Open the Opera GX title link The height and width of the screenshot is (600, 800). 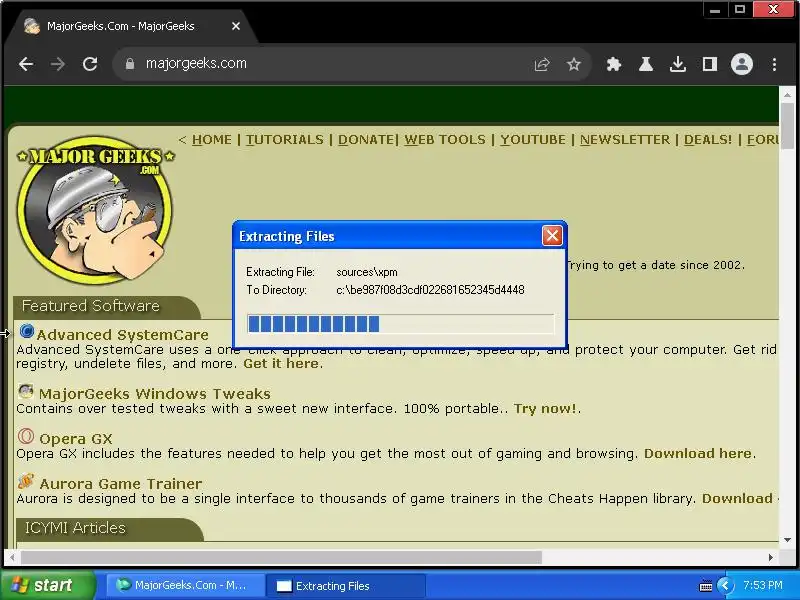(x=76, y=439)
